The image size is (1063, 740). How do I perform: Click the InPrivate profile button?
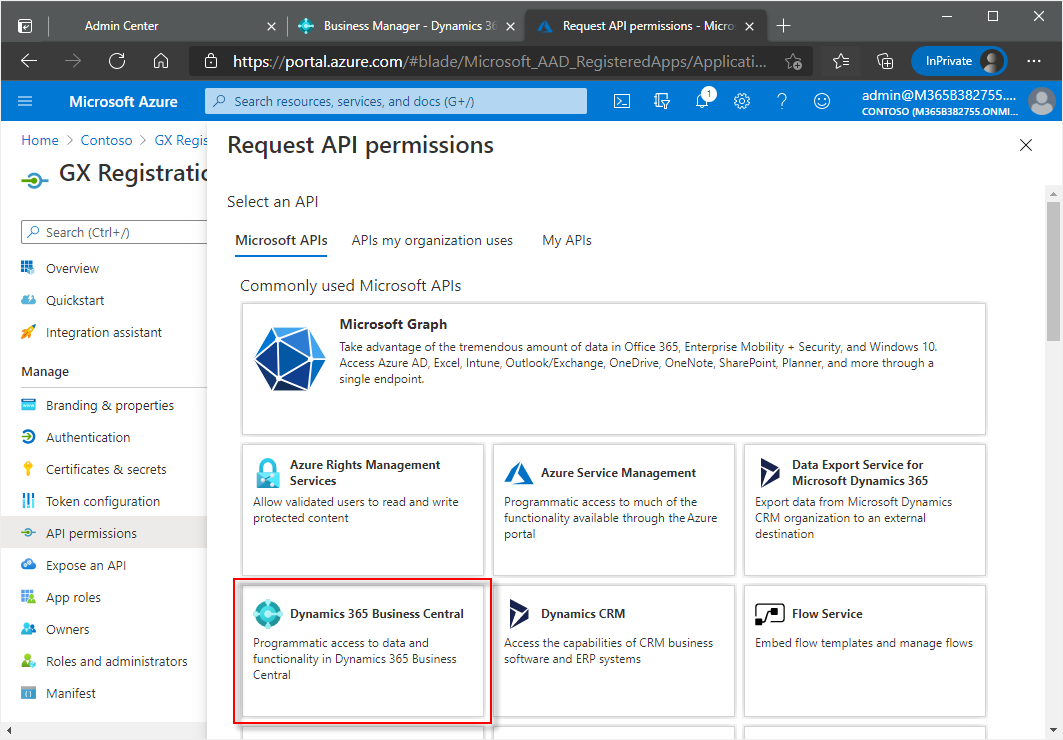tap(958, 61)
